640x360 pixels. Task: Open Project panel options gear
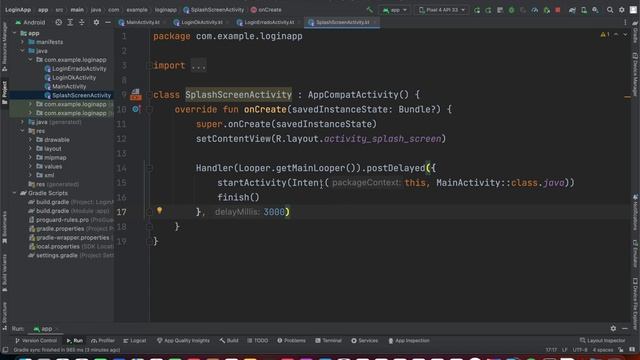pos(96,22)
